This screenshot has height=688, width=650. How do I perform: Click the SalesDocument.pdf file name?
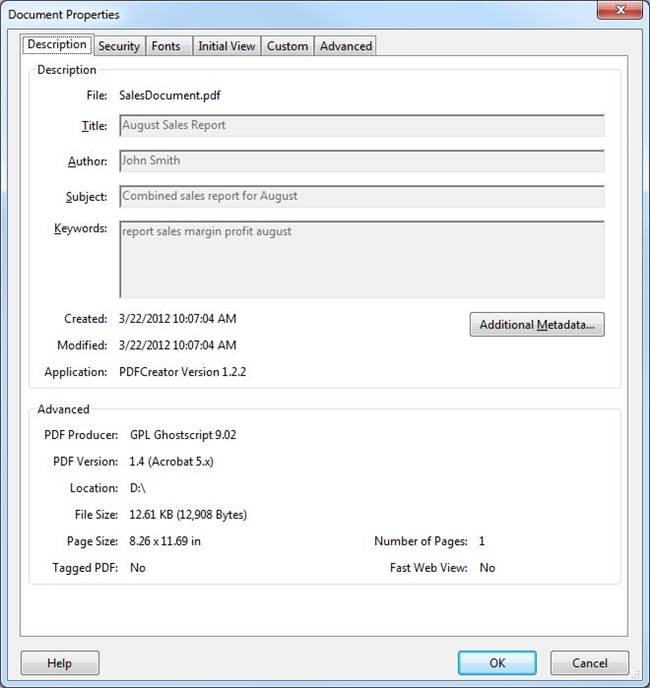point(168,94)
